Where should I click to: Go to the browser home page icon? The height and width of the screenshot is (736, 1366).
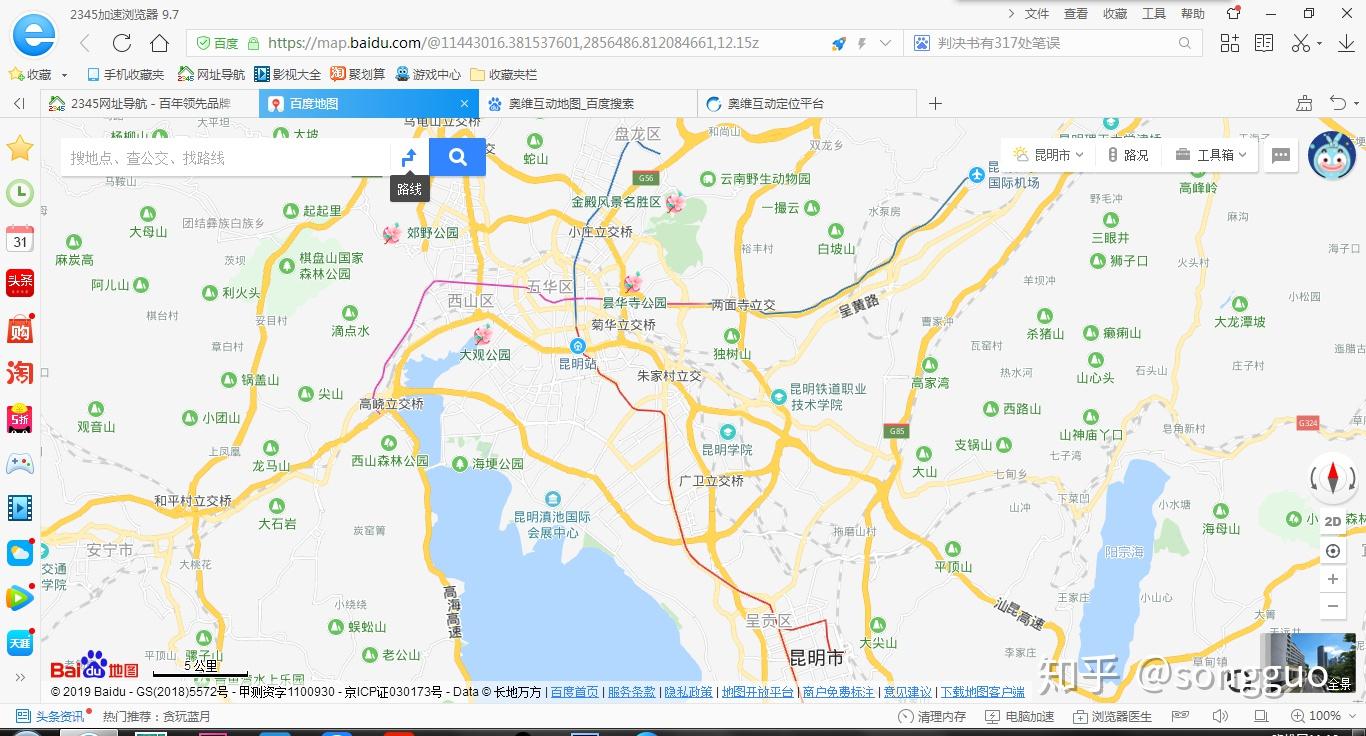click(159, 43)
